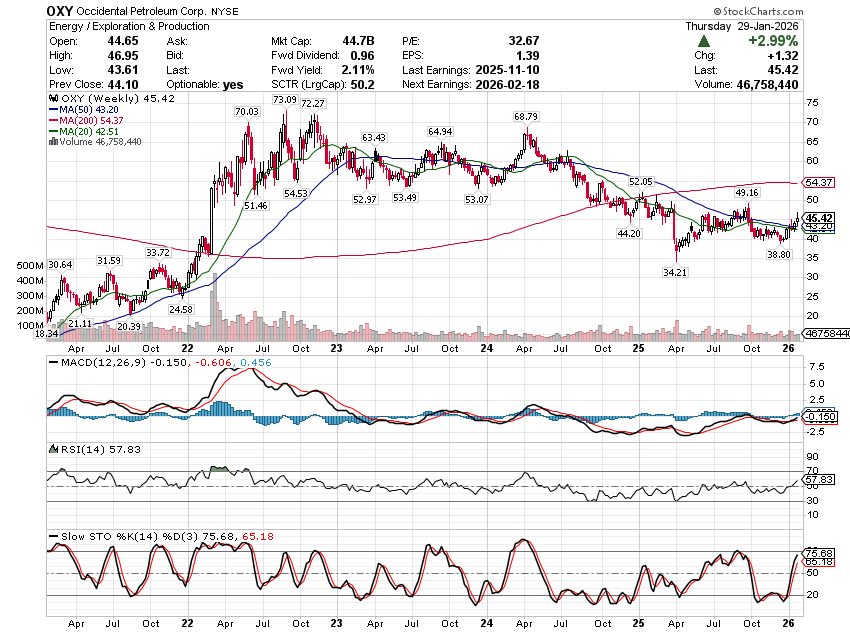Click the candlestick icon beside OXY (Weekly)
This screenshot has height=633, width=850.
tap(52, 100)
